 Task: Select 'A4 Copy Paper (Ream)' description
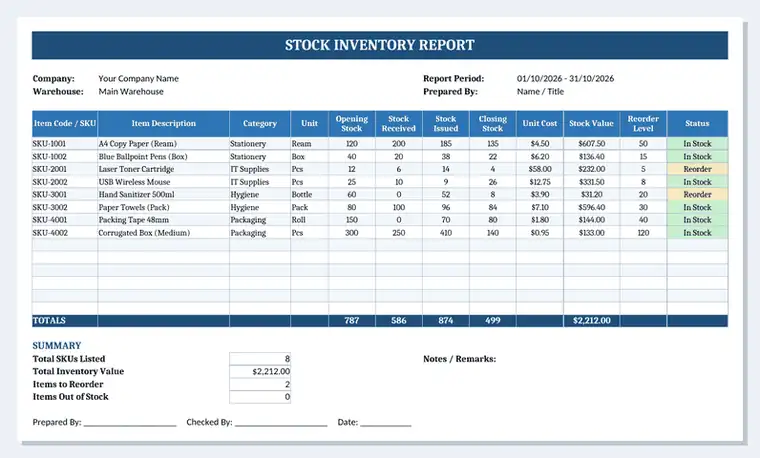163,143
